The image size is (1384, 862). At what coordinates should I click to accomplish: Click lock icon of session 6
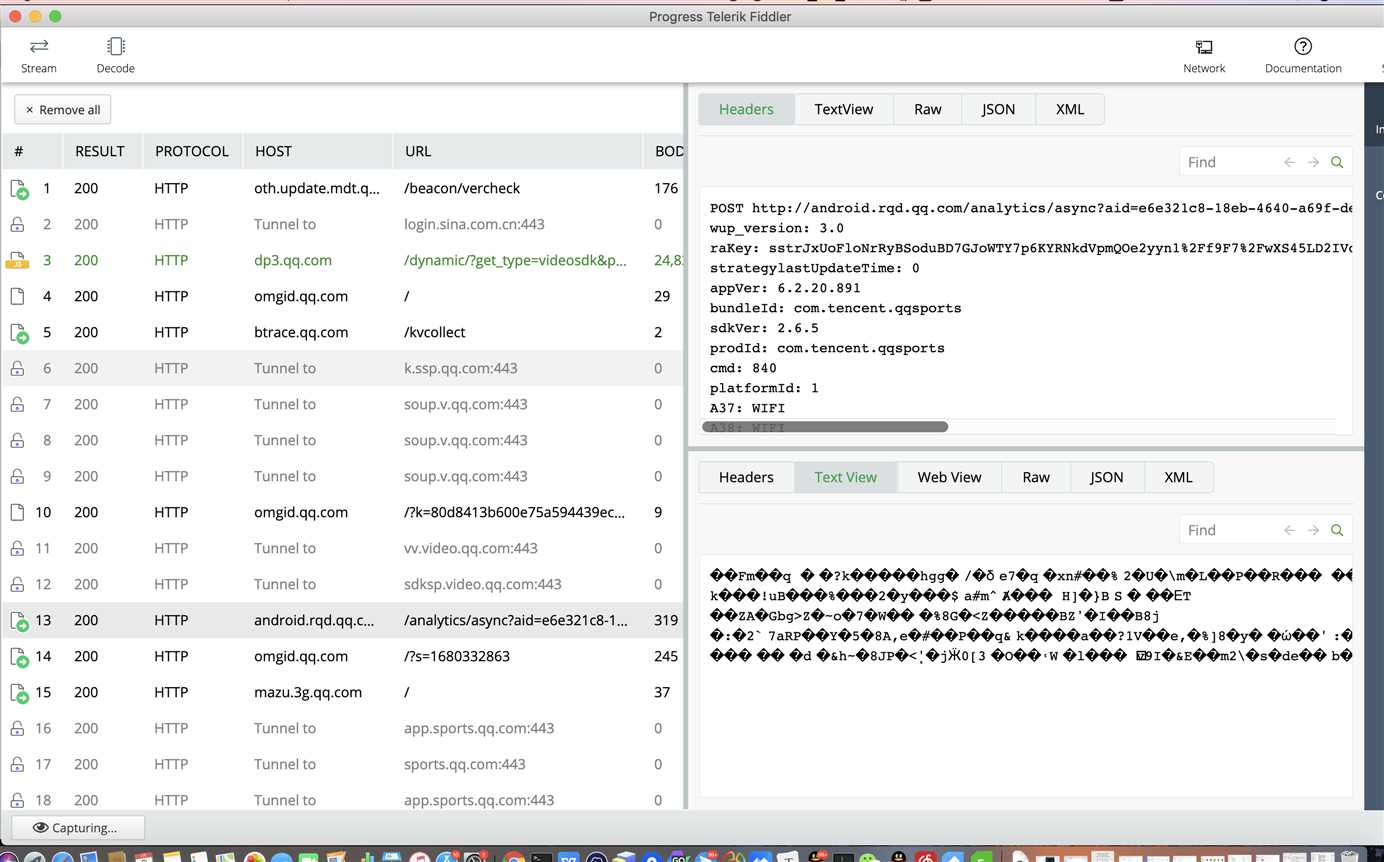coord(17,368)
